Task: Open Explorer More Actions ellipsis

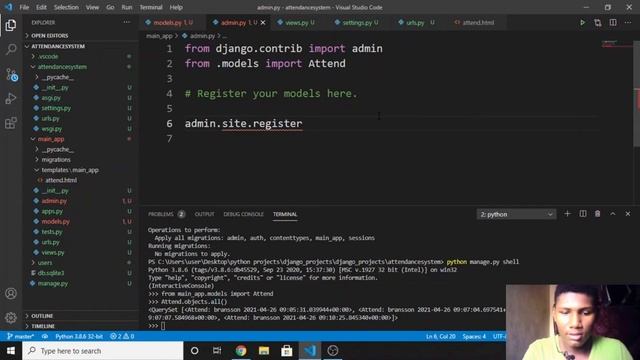Action: point(127,22)
